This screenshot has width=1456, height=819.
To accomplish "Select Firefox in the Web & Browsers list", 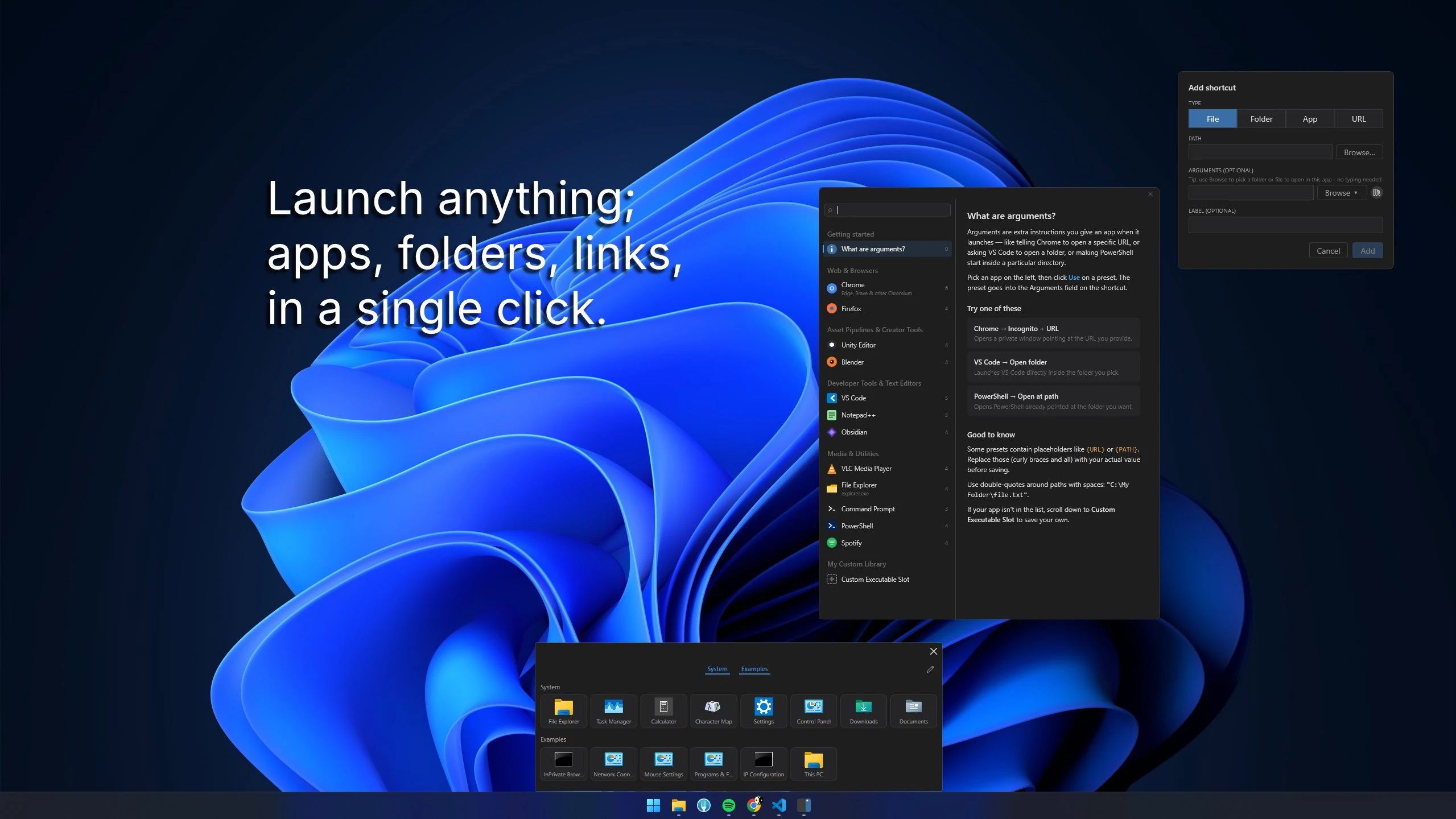I will coord(887,309).
